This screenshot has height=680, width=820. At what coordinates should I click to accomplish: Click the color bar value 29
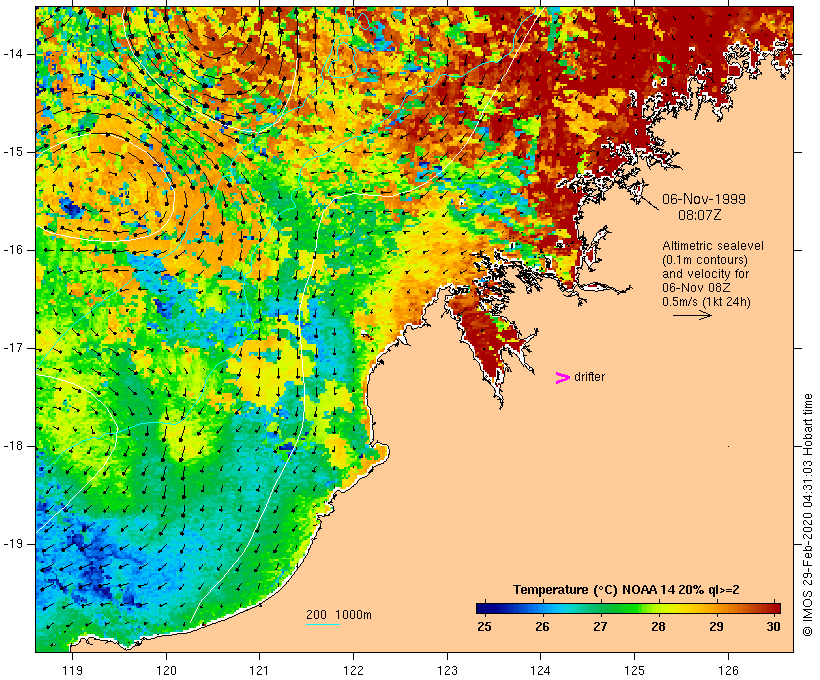[x=716, y=627]
